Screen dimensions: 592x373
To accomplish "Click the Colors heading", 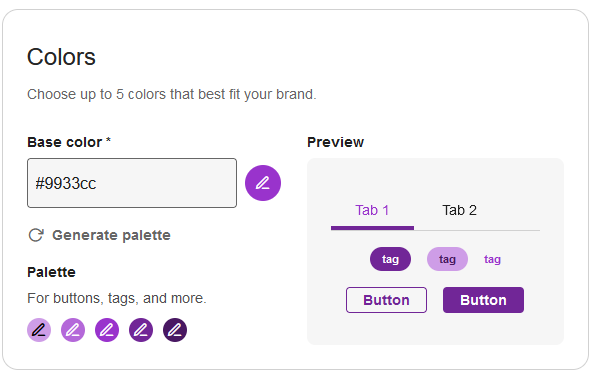I will 61,57.
